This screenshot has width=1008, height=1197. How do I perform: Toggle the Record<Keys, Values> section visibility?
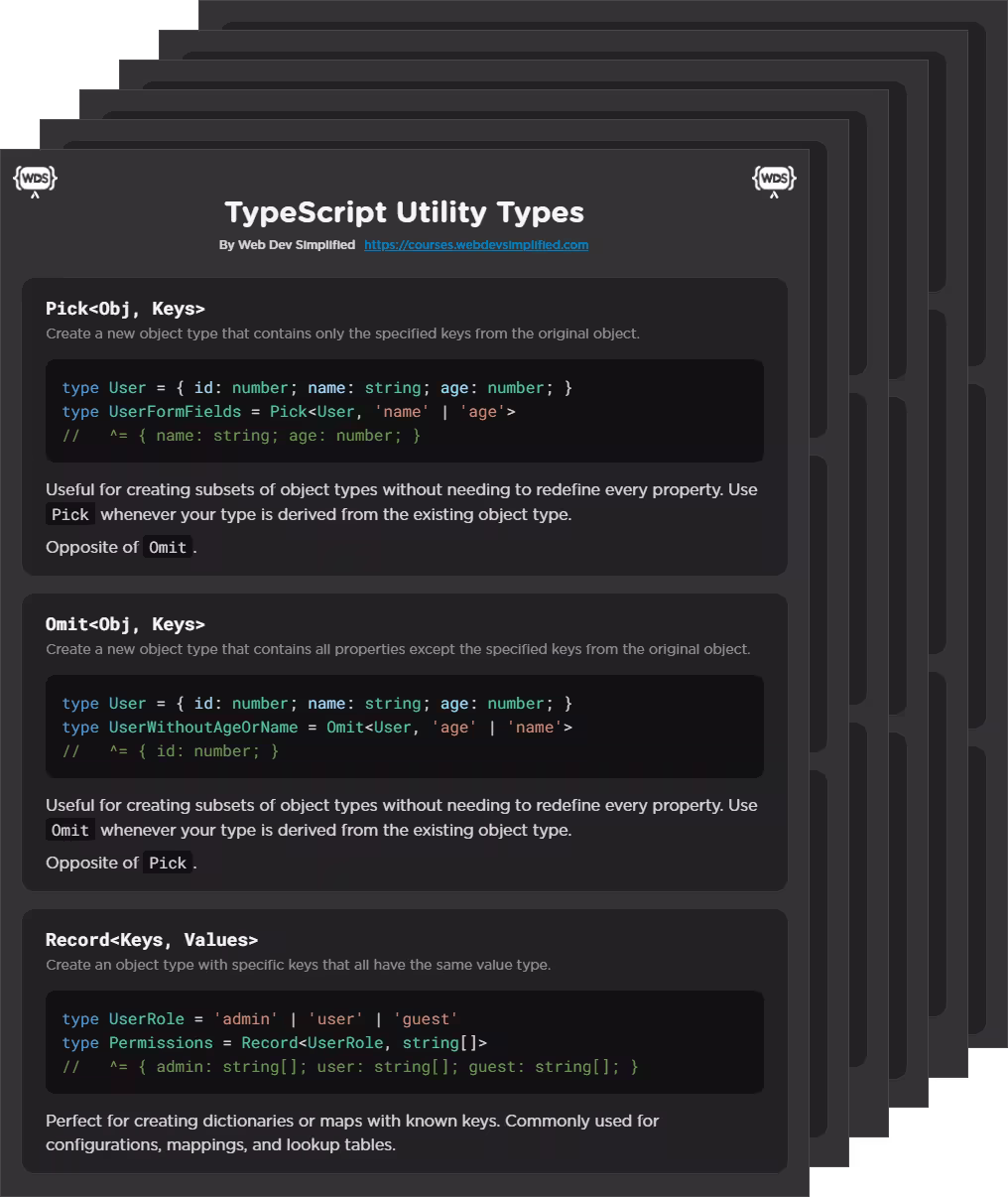point(152,940)
